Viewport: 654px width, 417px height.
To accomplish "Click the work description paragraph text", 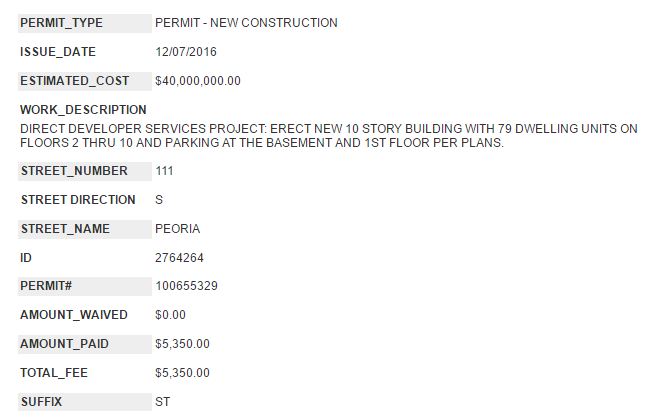I will click(x=328, y=136).
